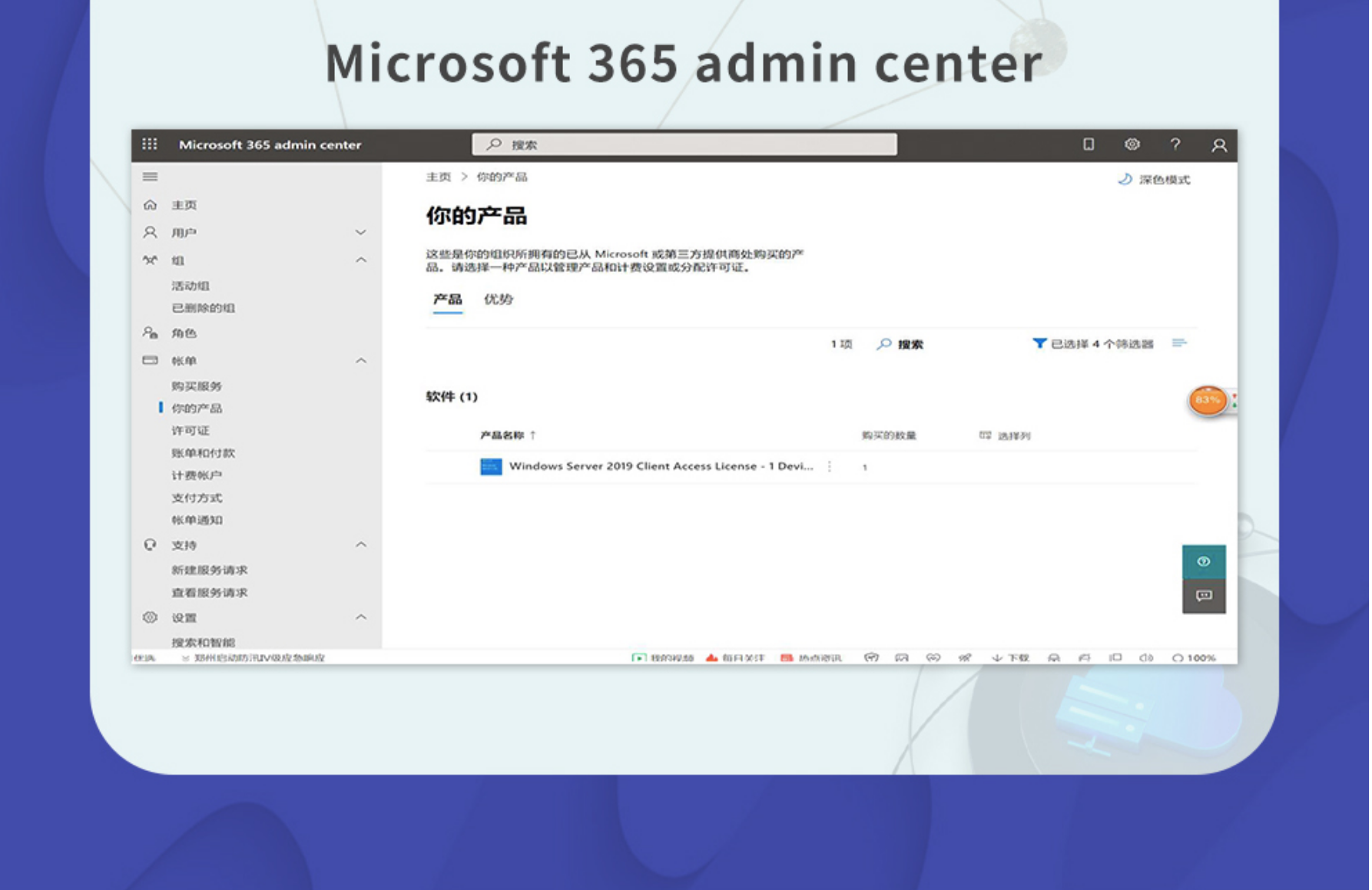This screenshot has width=1372, height=890.
Task: Open the help question mark icon
Action: tap(1175, 144)
